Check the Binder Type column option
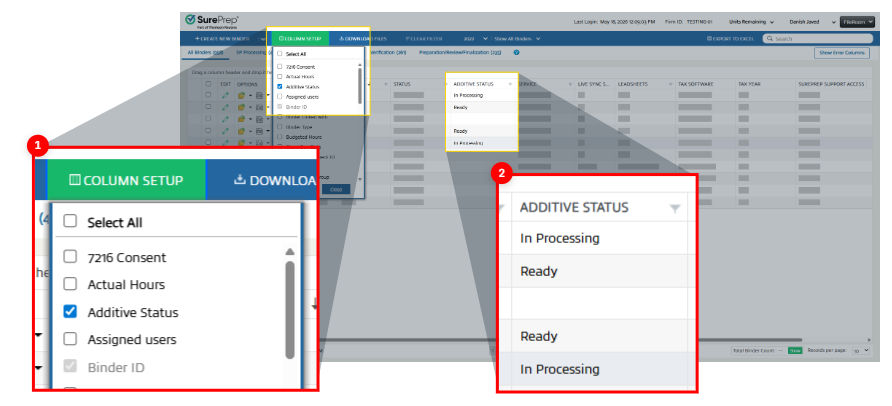The height and width of the screenshot is (406, 892). coord(280,127)
